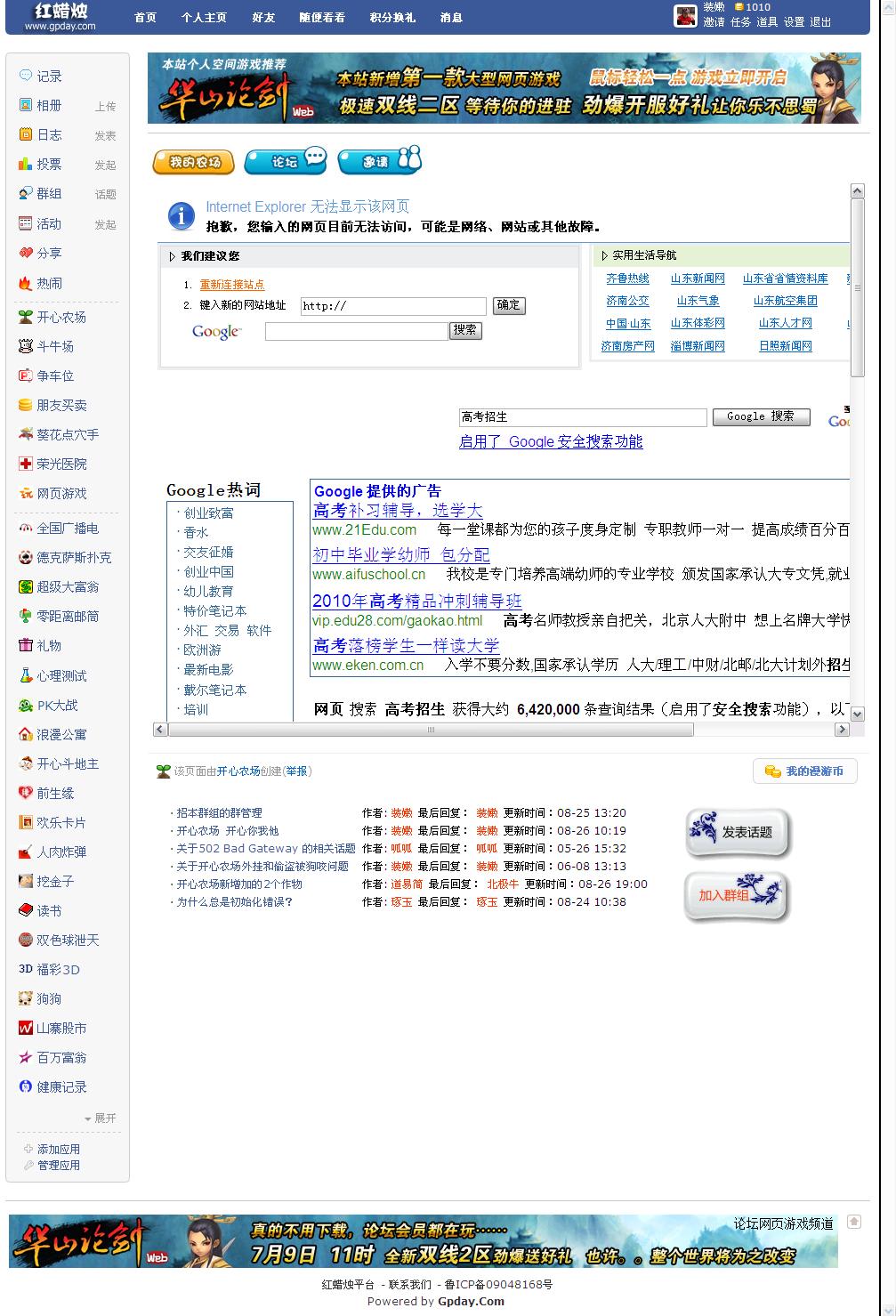Open 积分换礼 in top navigation

[392, 17]
